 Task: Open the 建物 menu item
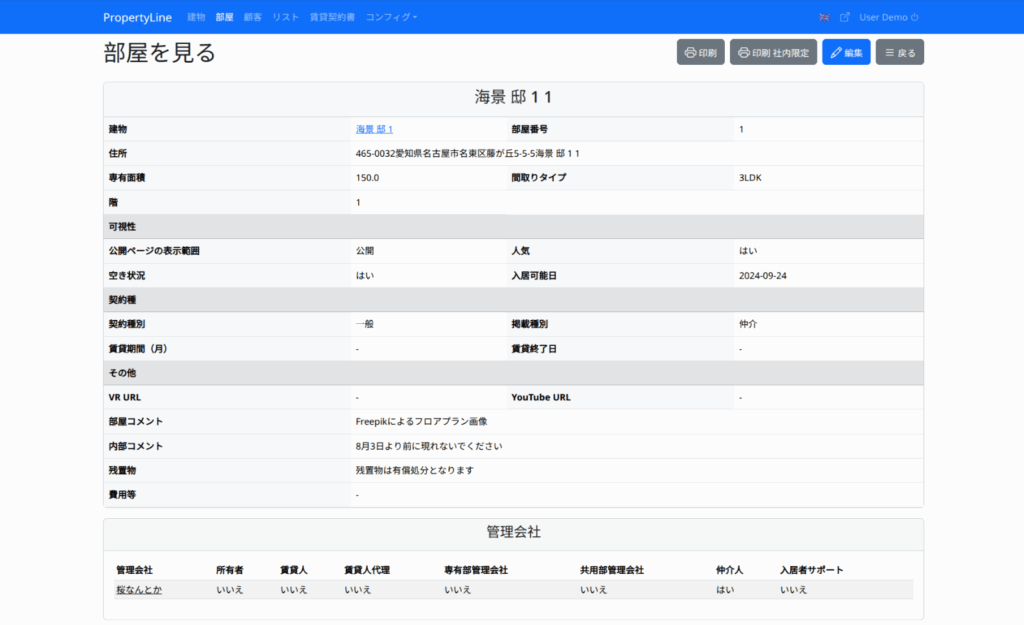[196, 17]
